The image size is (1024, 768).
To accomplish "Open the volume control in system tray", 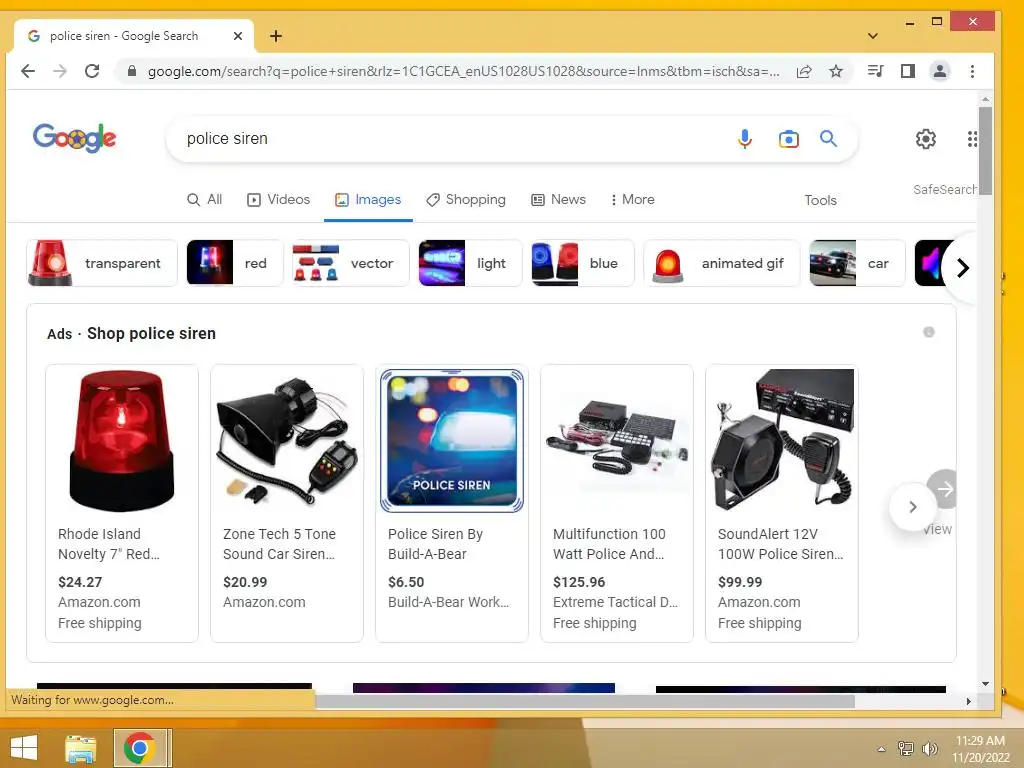I will pos(929,748).
